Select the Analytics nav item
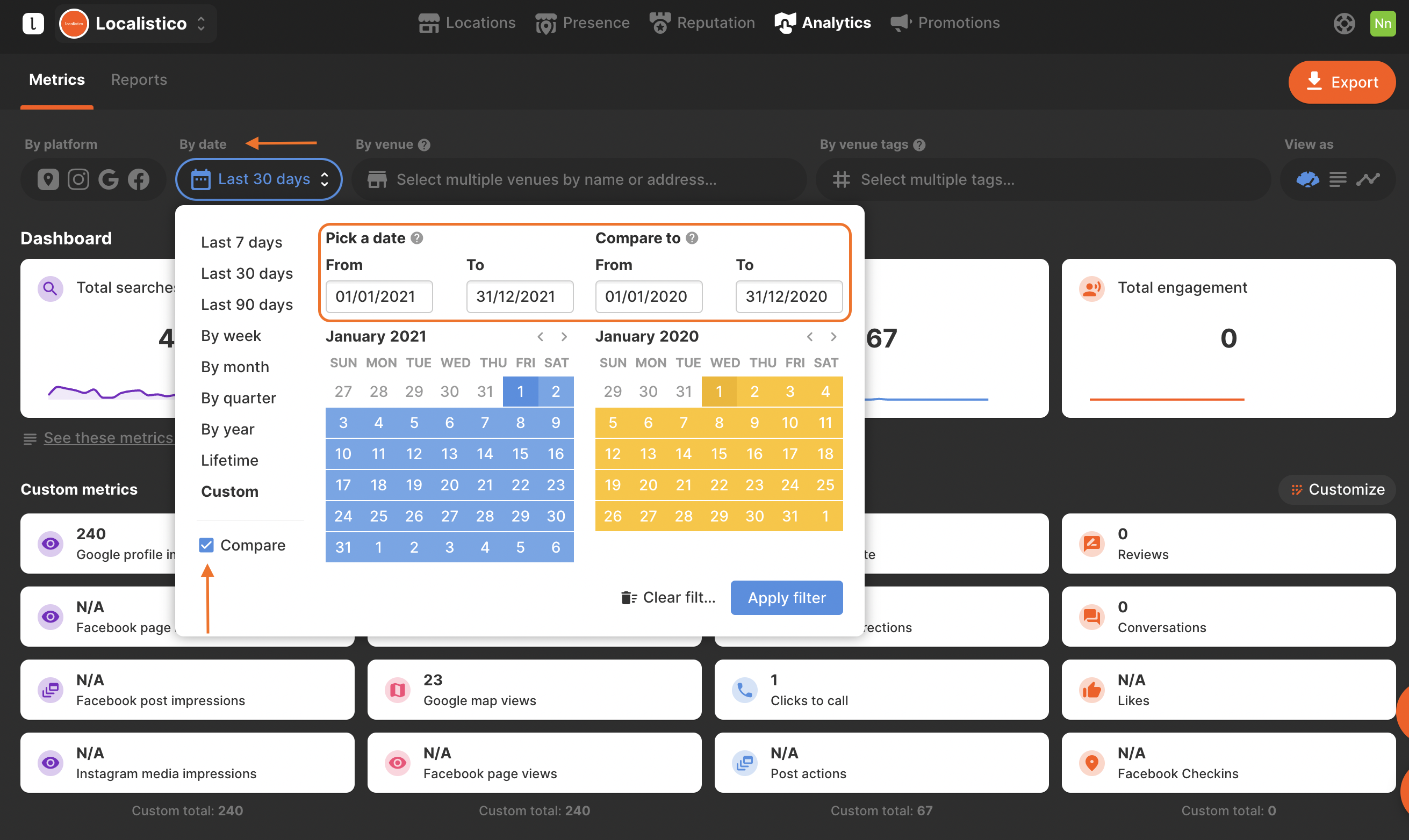 [x=822, y=23]
